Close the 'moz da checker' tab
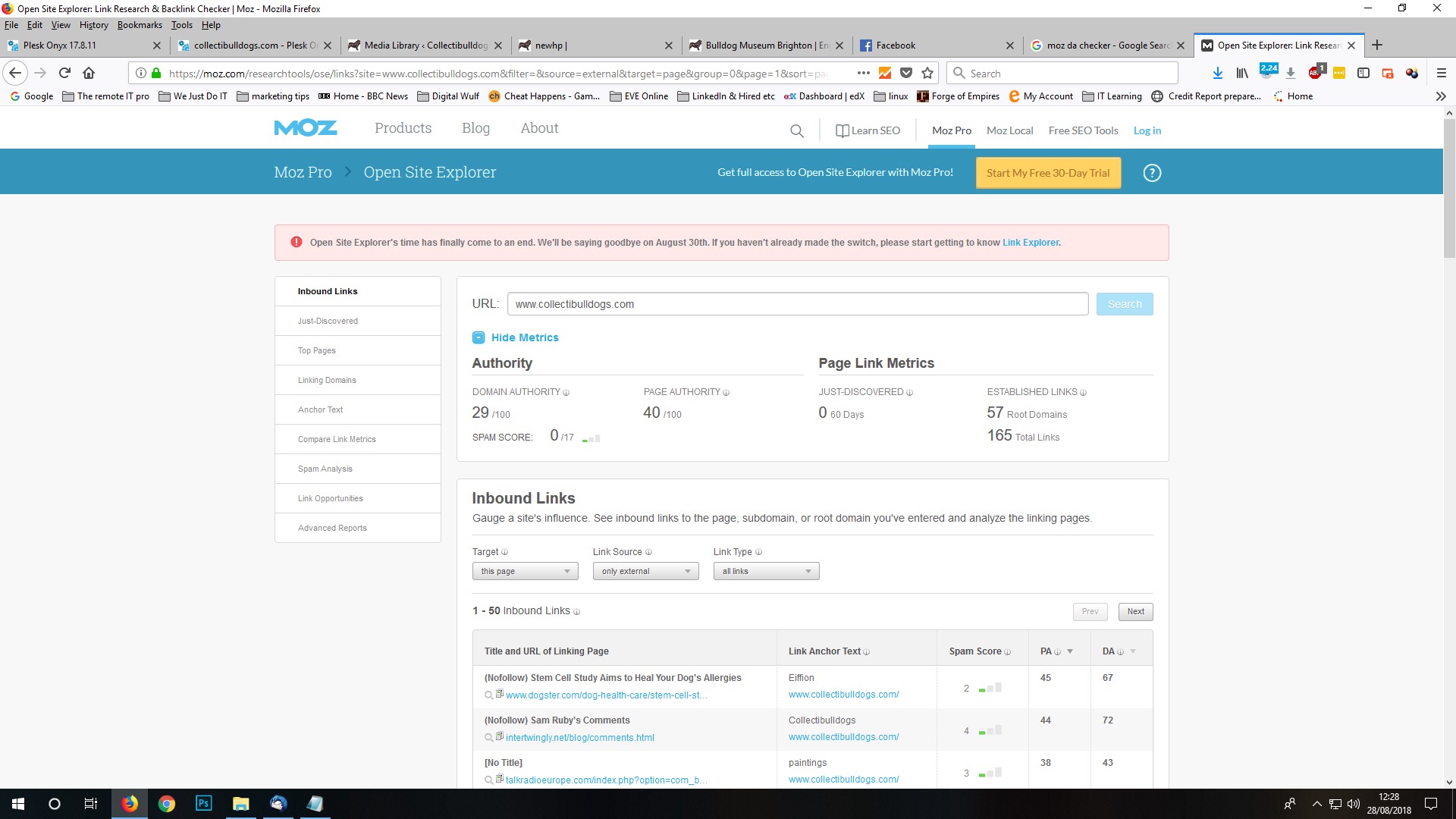The image size is (1456, 819). [1181, 45]
